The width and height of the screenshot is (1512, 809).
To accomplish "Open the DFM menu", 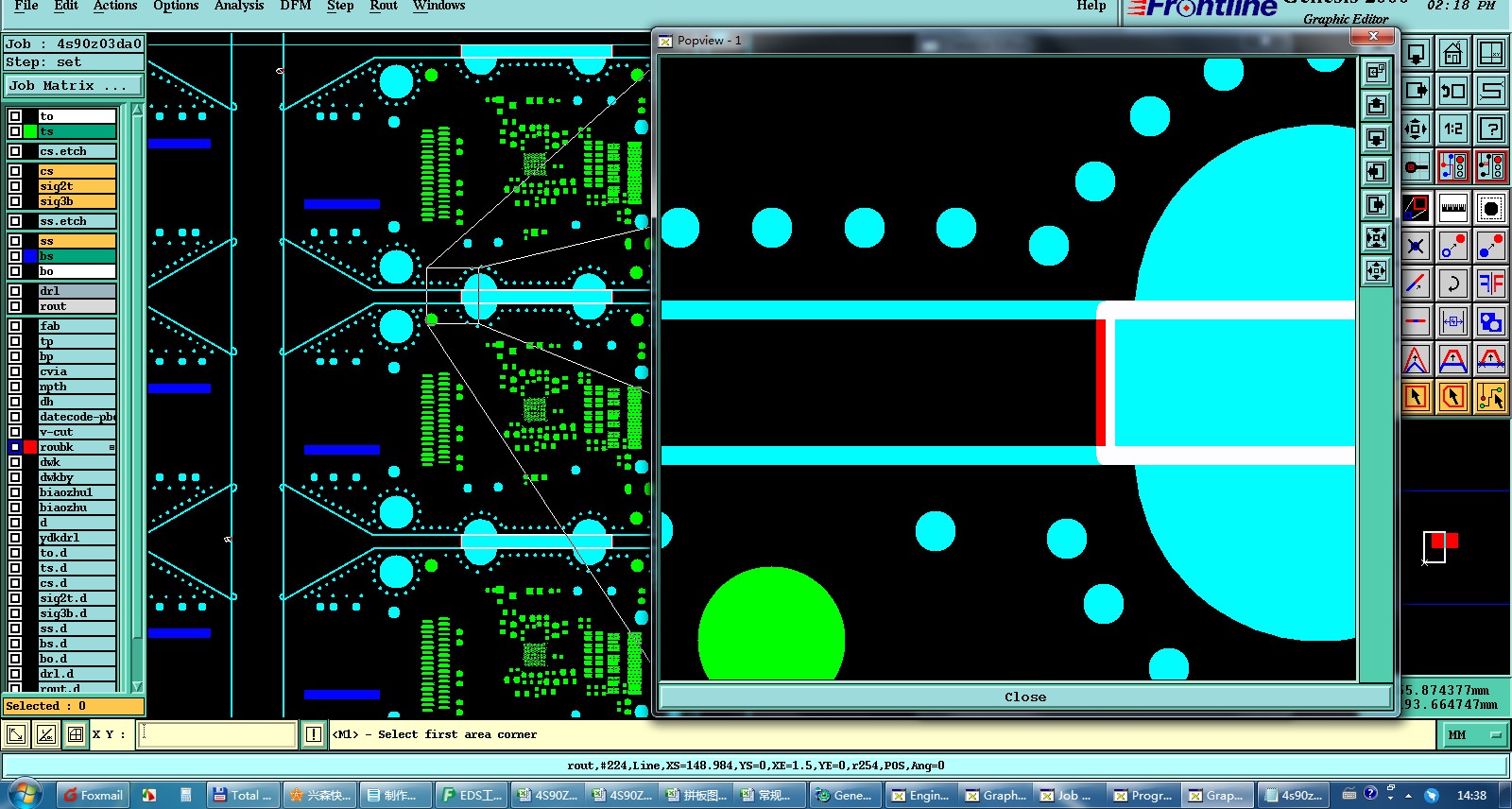I will coord(296,6).
